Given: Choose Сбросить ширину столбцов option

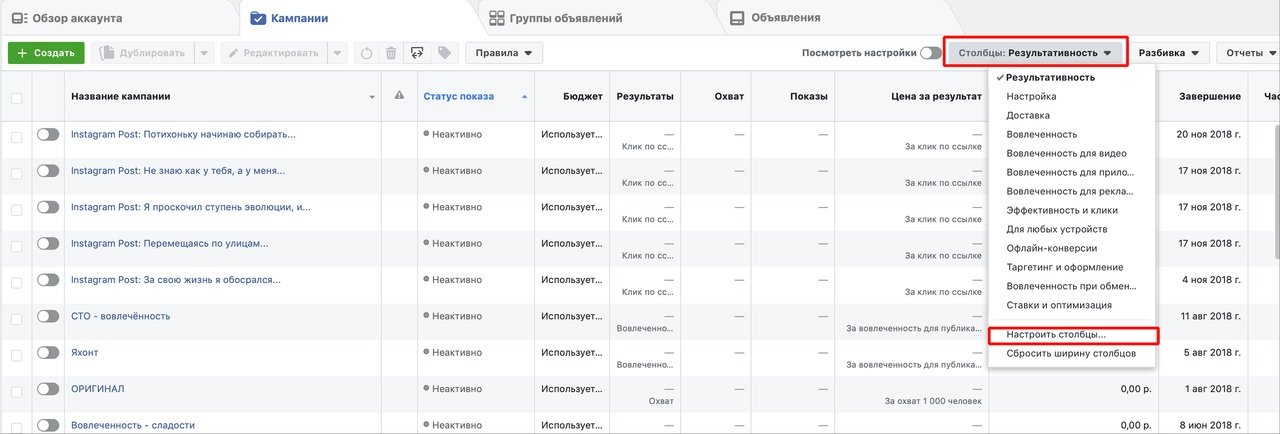Looking at the screenshot, I should coord(1072,354).
